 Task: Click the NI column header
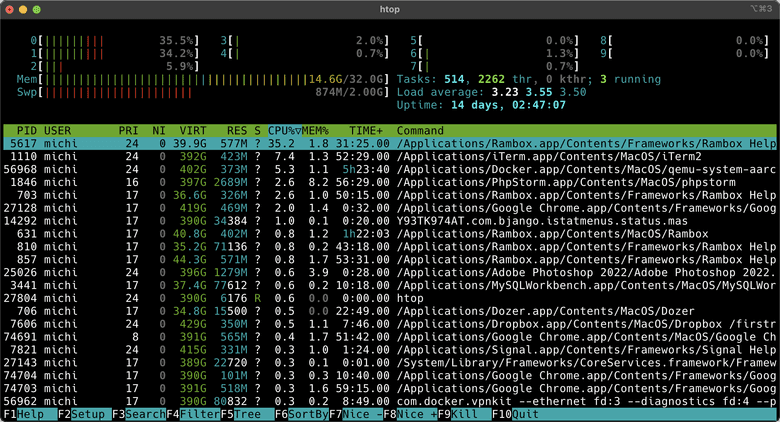(159, 130)
